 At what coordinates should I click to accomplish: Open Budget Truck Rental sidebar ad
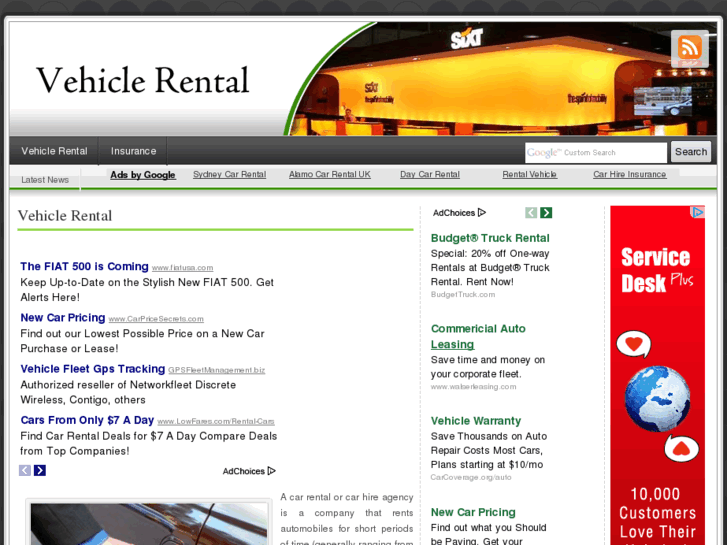490,238
